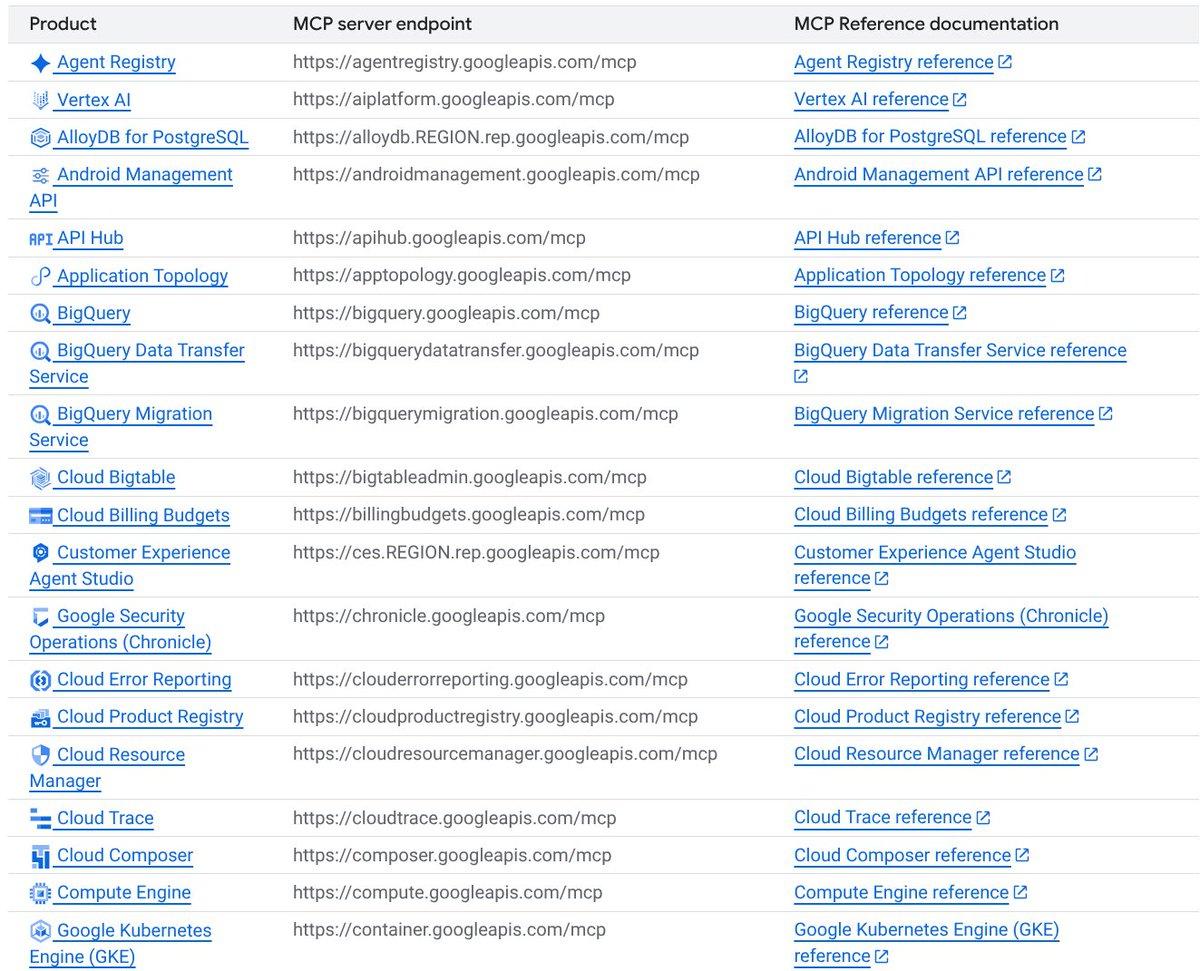This screenshot has width=1200, height=971.
Task: Click external-link icon beside Cloud Trace reference
Action: pyautogui.click(x=983, y=817)
